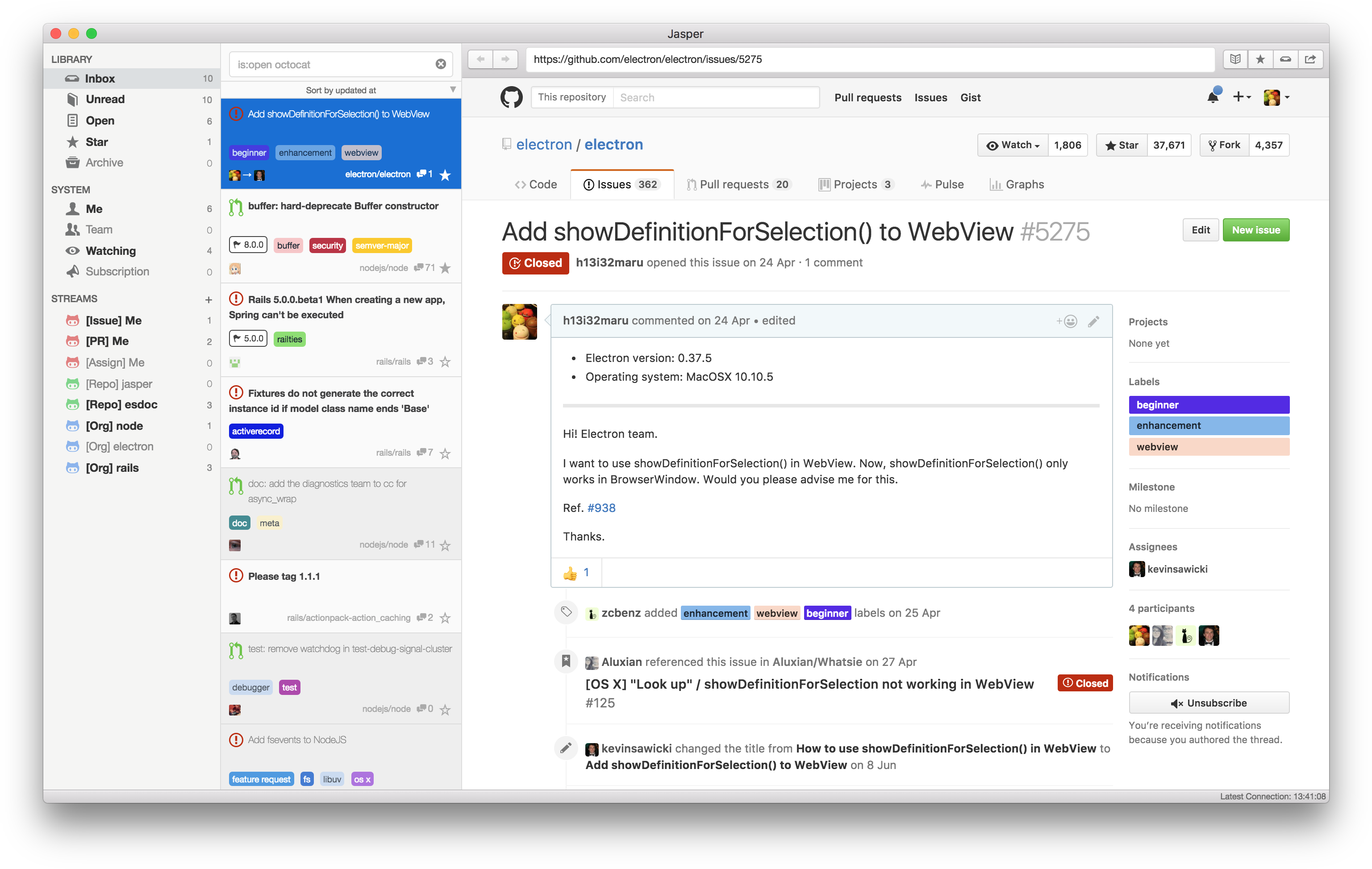Open the user profile avatar dropdown

click(x=1276, y=97)
